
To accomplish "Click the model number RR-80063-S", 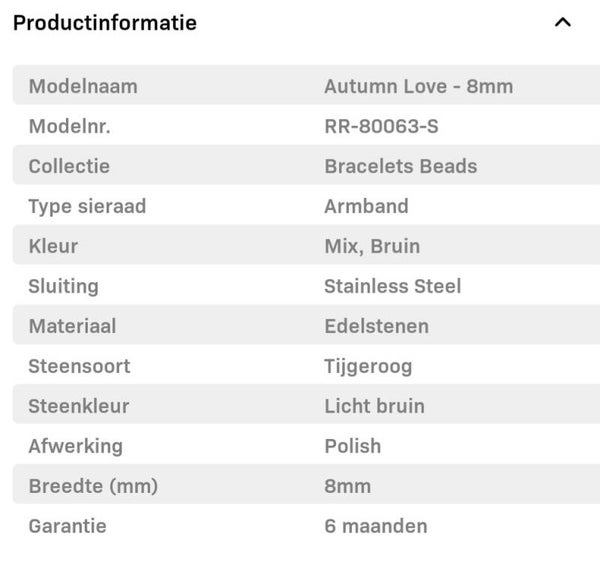I will point(381,126).
